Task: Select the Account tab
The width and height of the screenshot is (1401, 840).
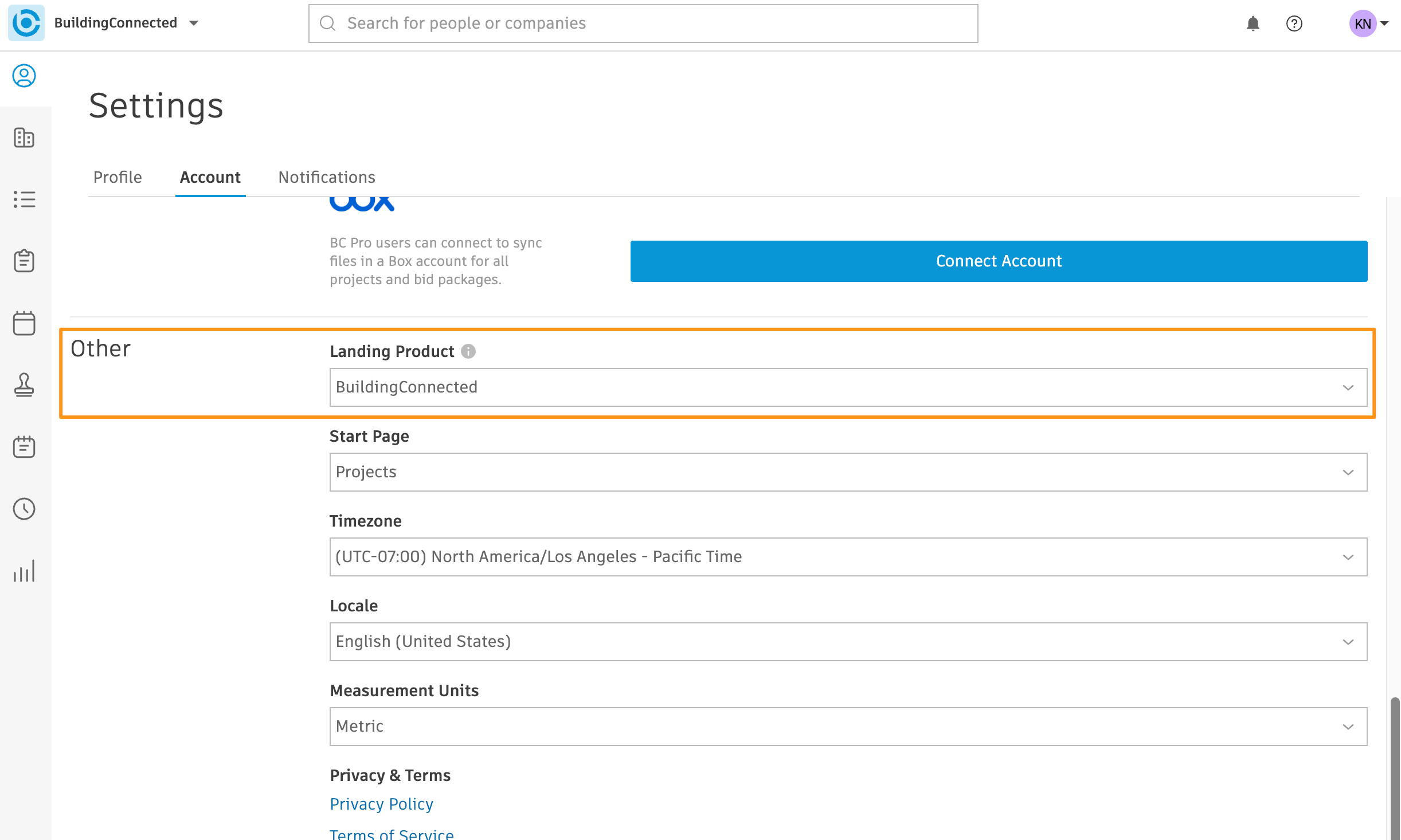Action: click(x=210, y=177)
